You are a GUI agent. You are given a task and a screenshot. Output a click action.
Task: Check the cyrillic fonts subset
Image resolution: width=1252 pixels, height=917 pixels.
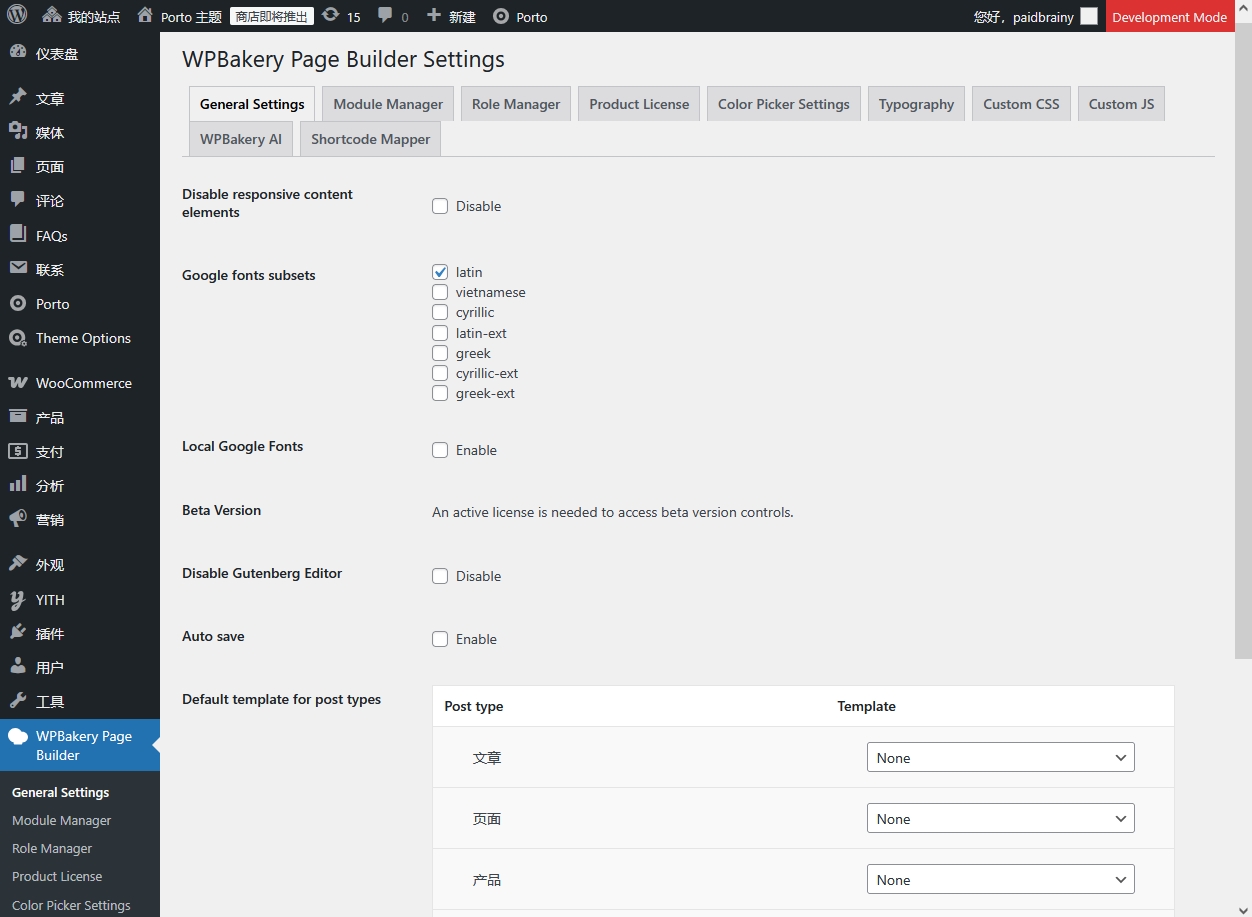click(440, 312)
